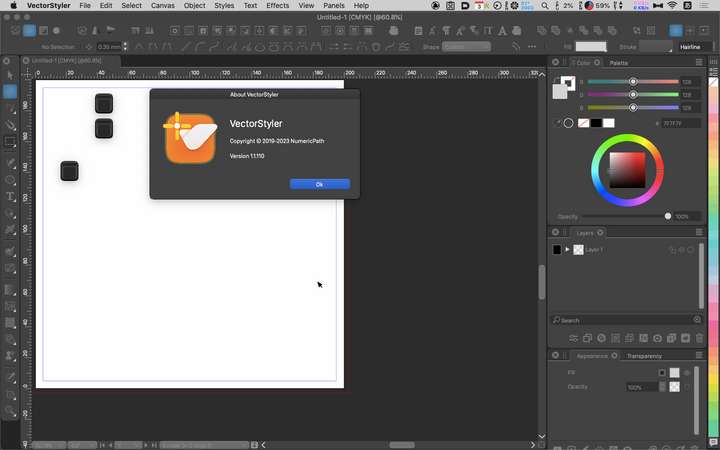Open the Stroke style dropdown in the toolbar
Viewport: 720px width, 450px height.
(x=656, y=46)
